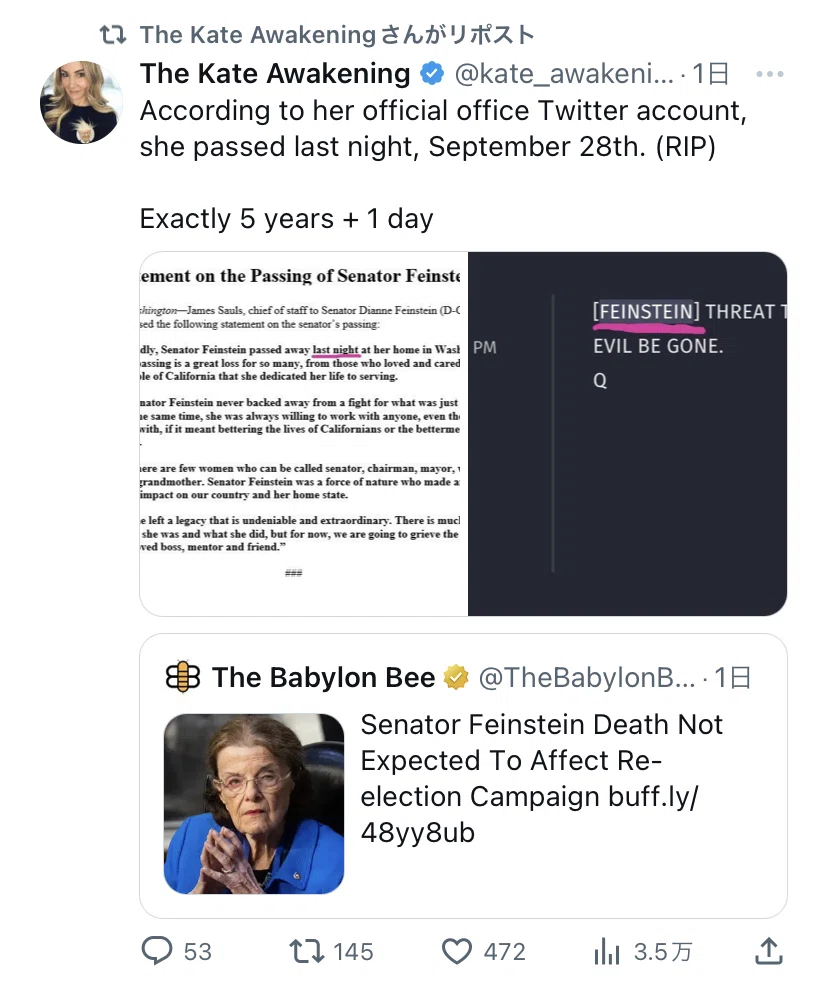Tap the repost indicator icon at top
The image size is (828, 991).
tap(114, 35)
